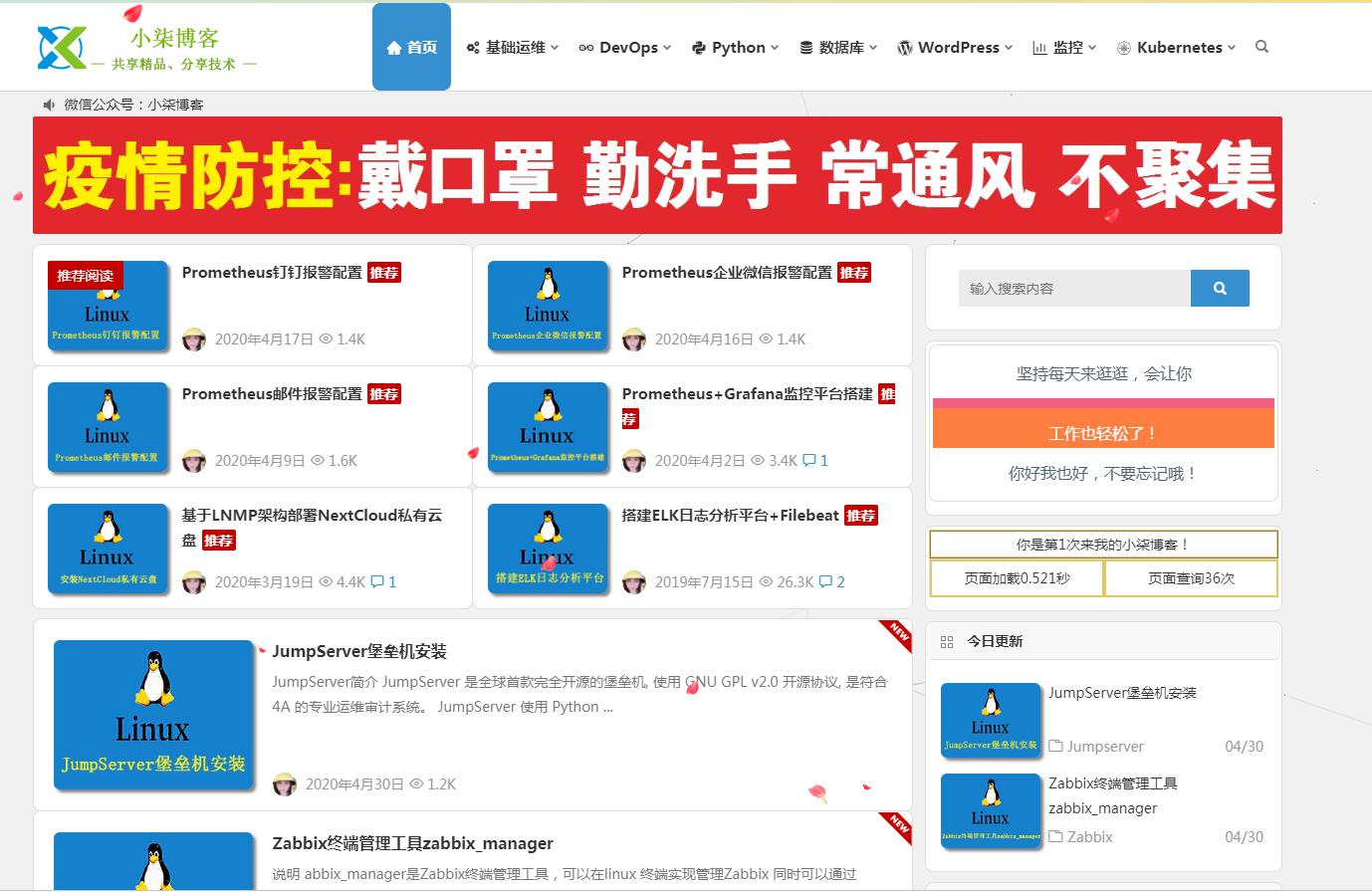The width and height of the screenshot is (1372, 892).
Task: Expand the WordPress dropdown menu
Action: 954,47
